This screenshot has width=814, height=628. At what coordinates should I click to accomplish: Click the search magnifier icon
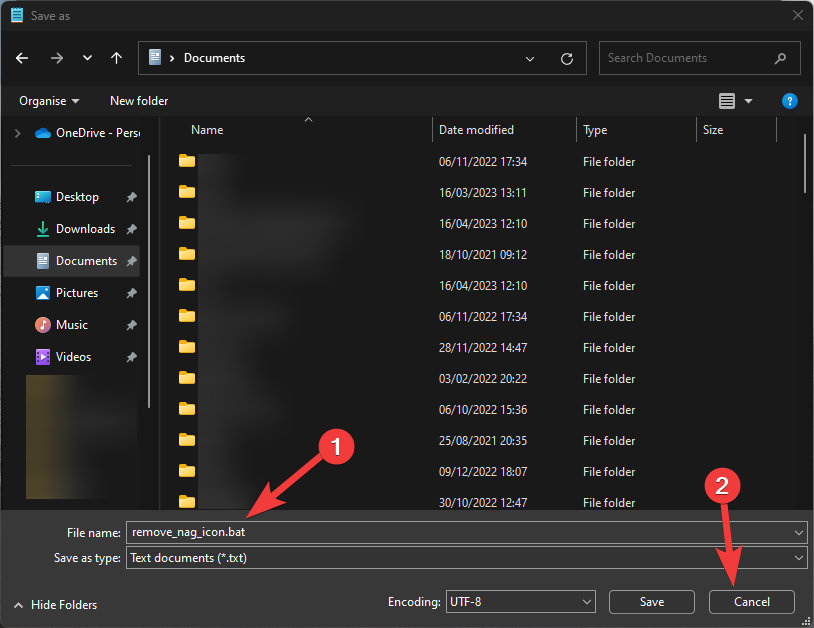tap(781, 58)
